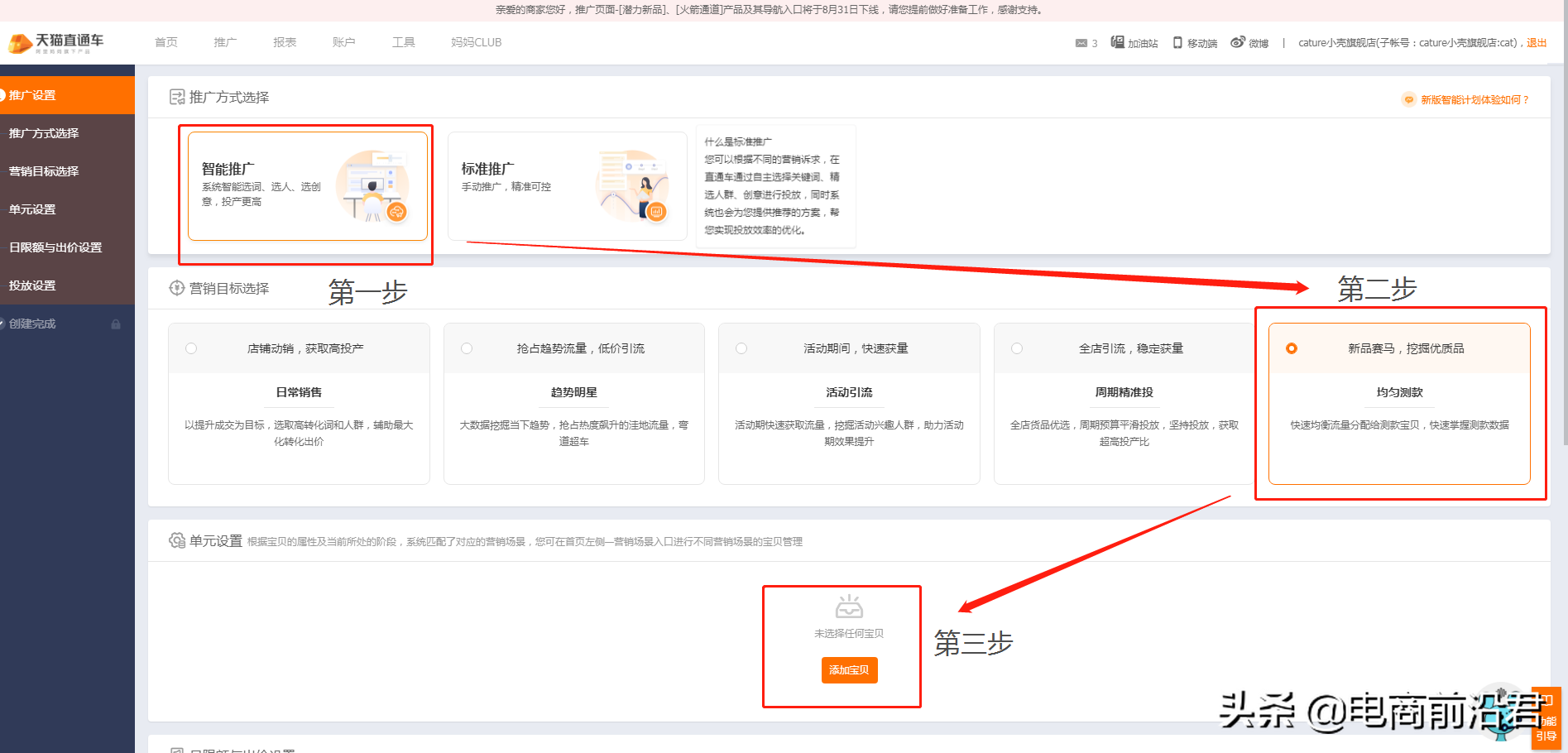
Task: Open the 报表 menu item
Action: pyautogui.click(x=284, y=42)
